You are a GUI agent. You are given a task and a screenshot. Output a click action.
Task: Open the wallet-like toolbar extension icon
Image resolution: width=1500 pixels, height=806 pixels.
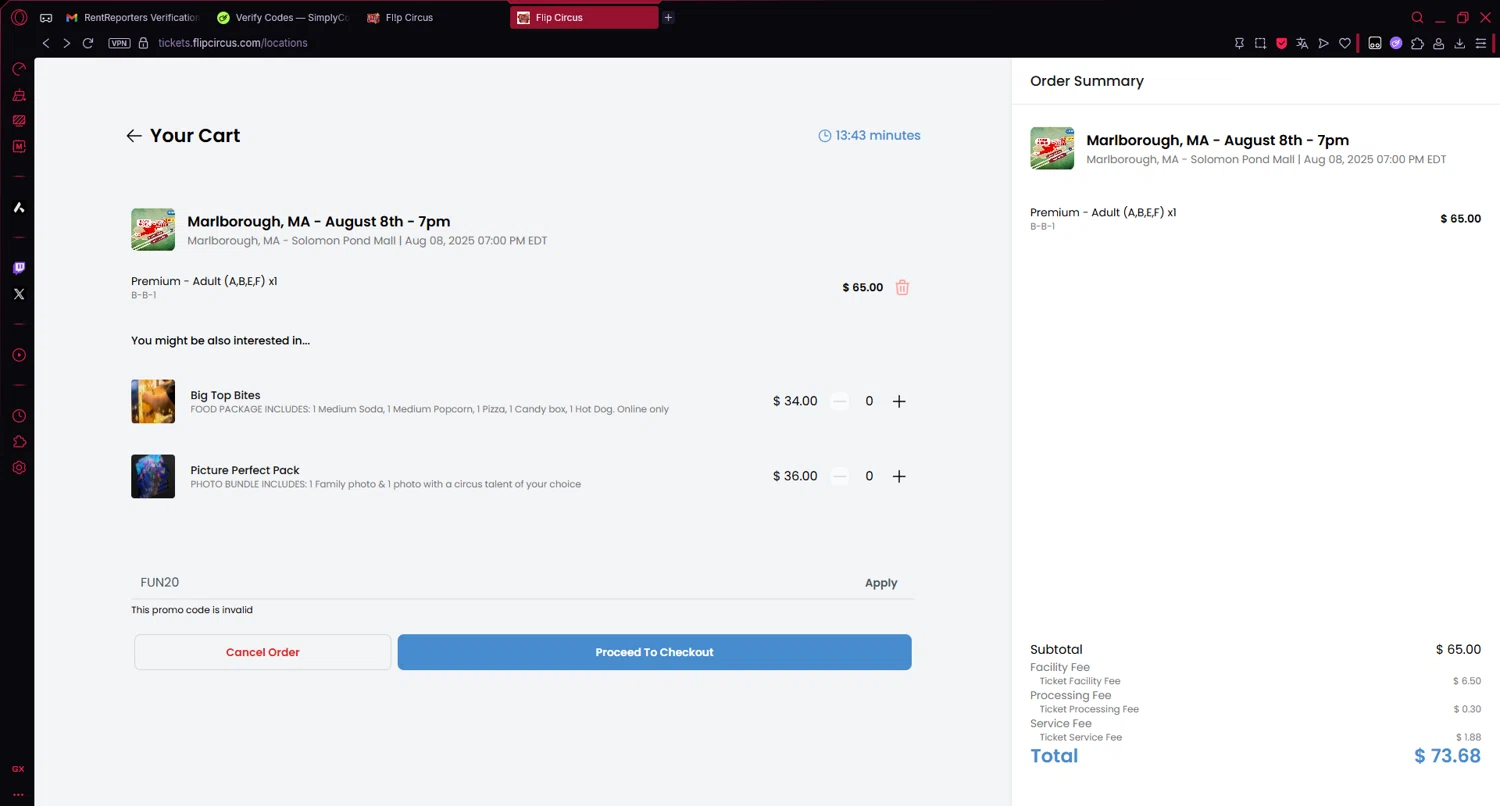pos(1375,43)
